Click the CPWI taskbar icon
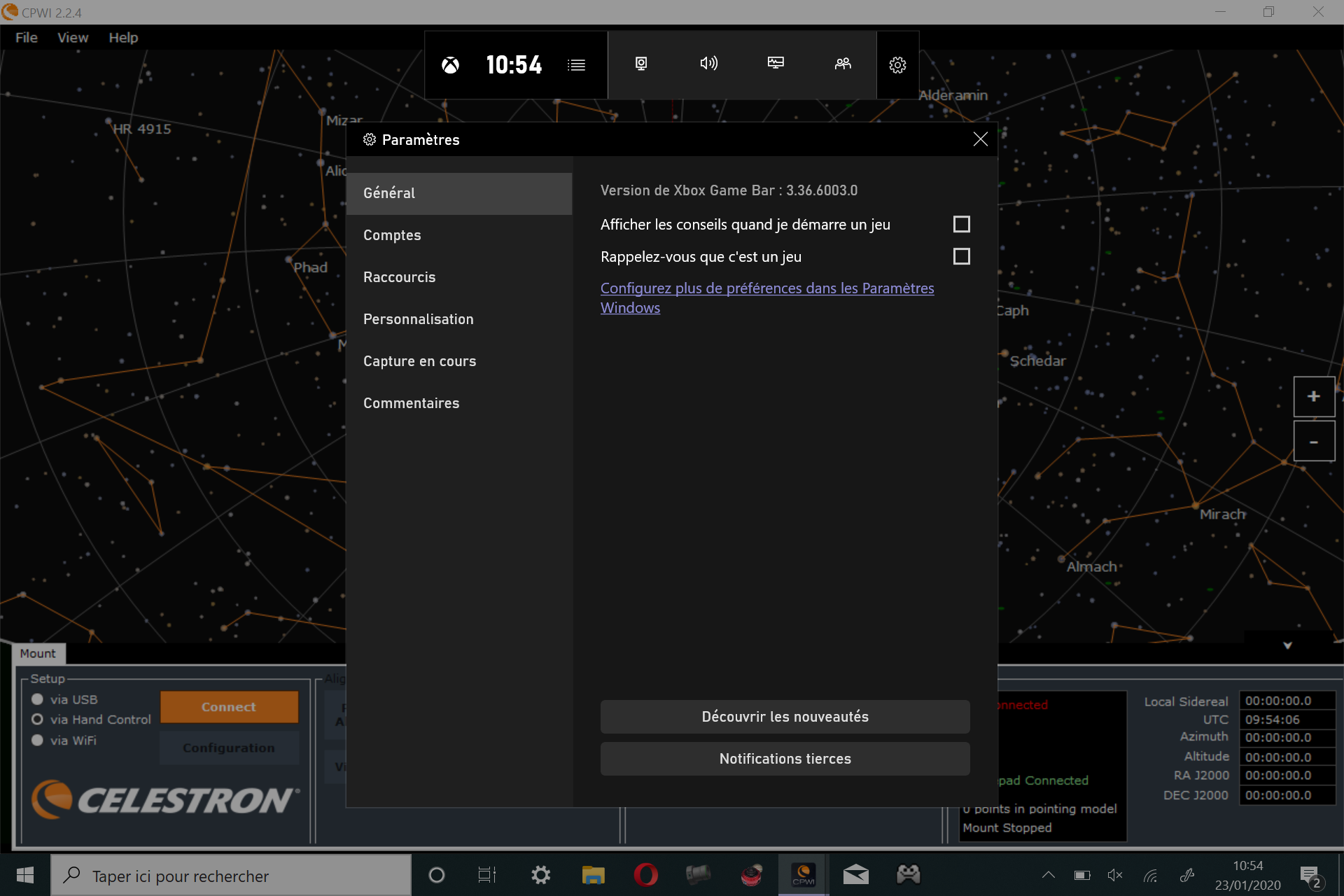The width and height of the screenshot is (1344, 896). (804, 875)
